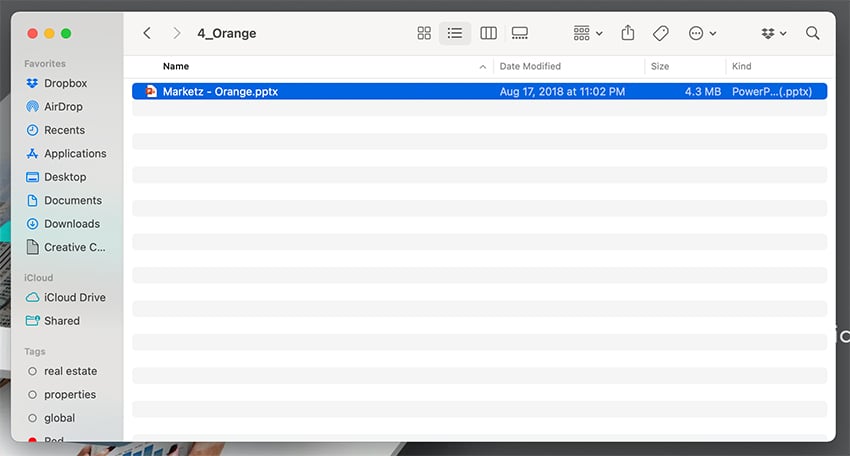Image resolution: width=850 pixels, height=456 pixels.
Task: Open the Group By dropdown
Action: coord(587,33)
